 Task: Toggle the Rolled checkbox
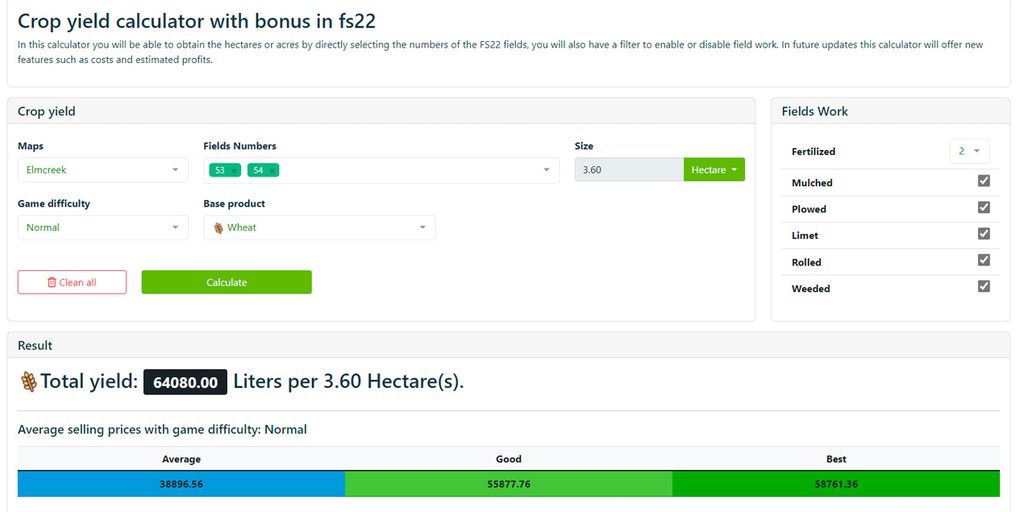tap(984, 261)
